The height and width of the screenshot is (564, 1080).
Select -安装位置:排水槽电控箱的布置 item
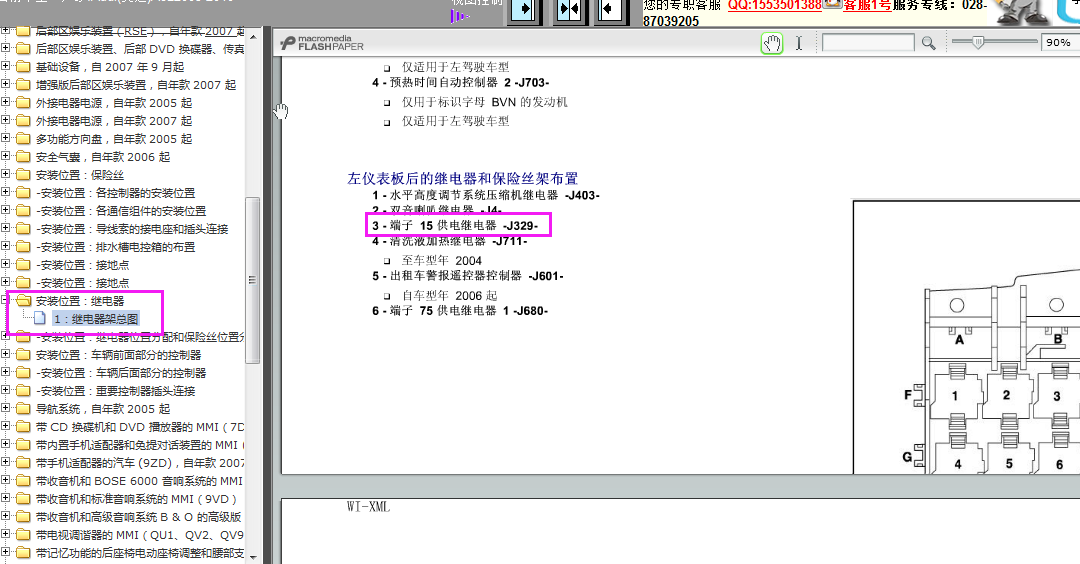point(116,247)
